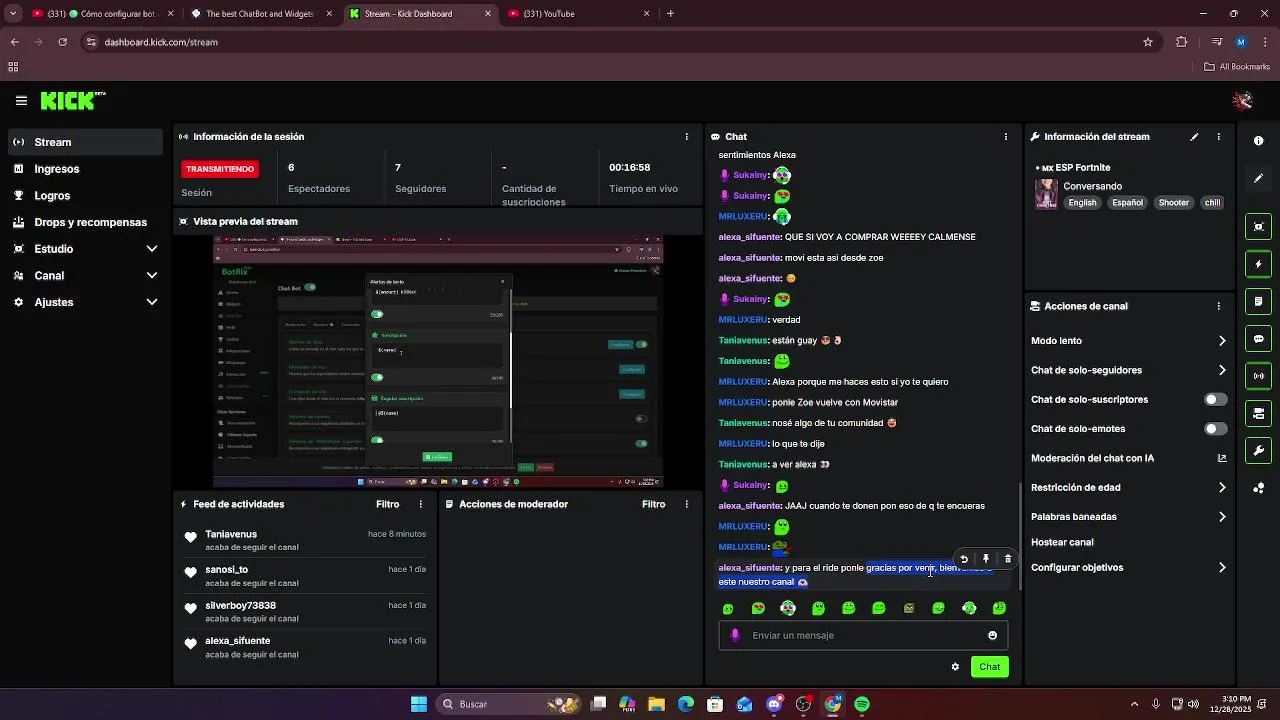Open options menu of Feed de actividades
Screen dimensions: 1280x720
tap(420, 505)
